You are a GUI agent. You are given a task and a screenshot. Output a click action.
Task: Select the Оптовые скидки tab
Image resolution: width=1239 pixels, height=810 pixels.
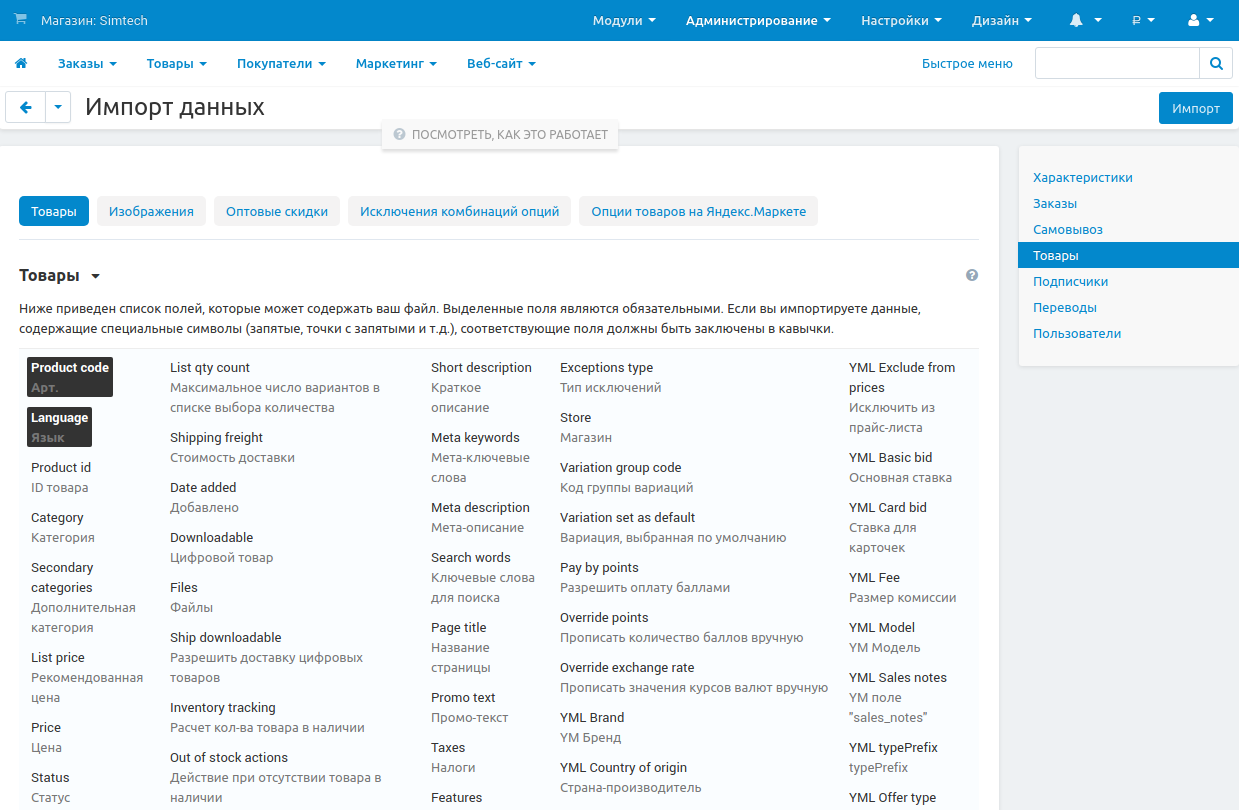277,211
